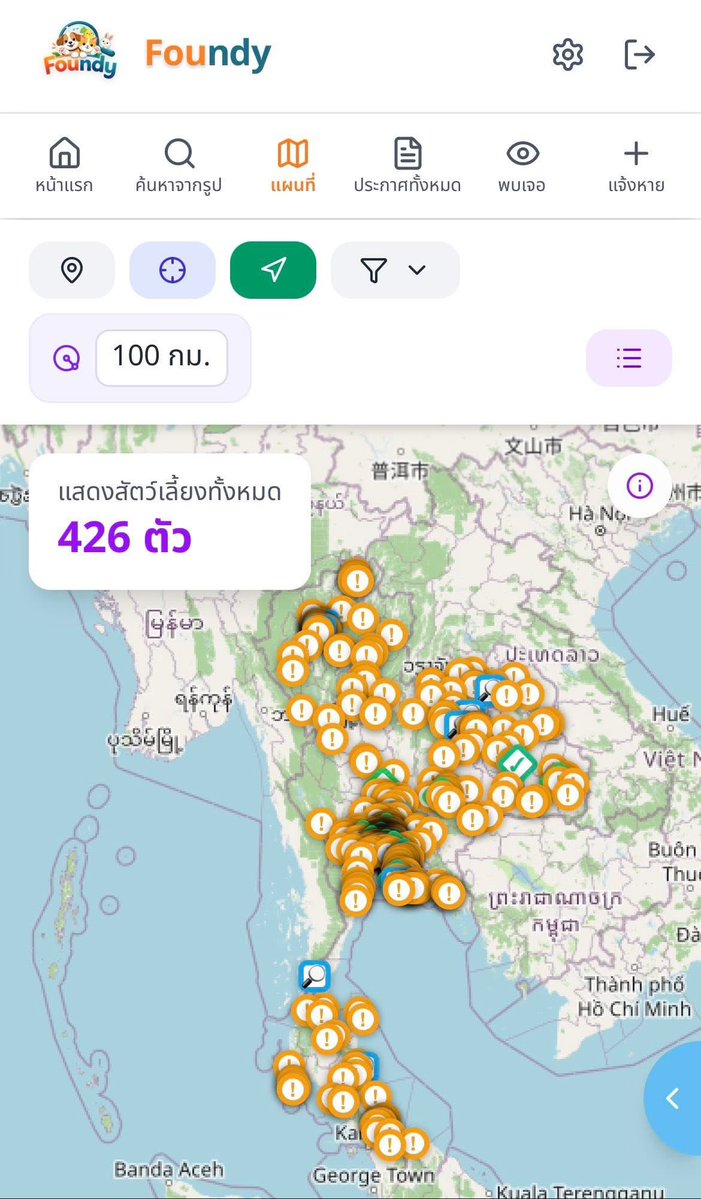Click the 426 ตัว pet count card
This screenshot has width=701, height=1199.
(x=170, y=522)
